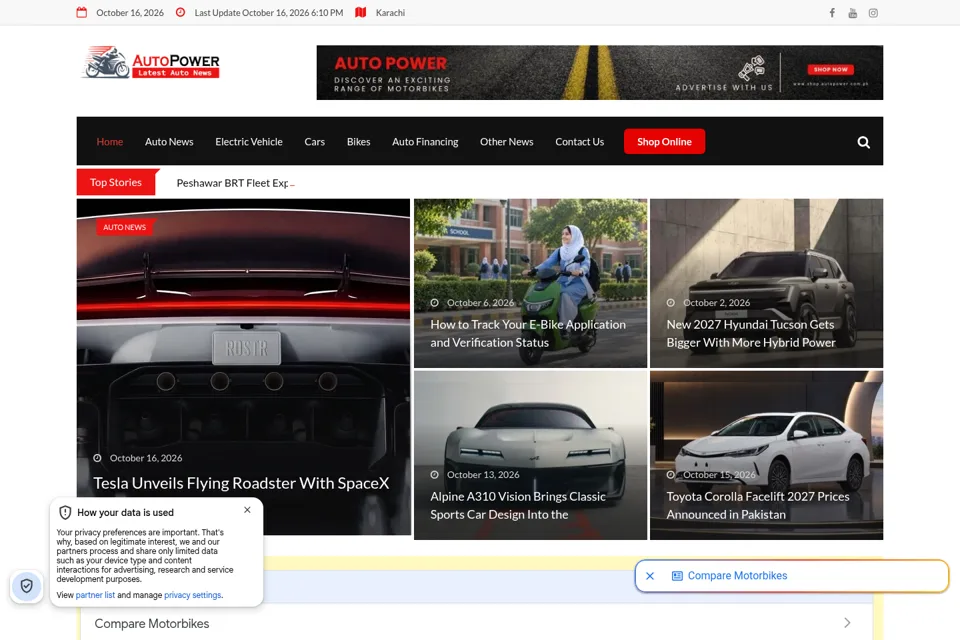Open the Facebook icon in top bar

tap(832, 13)
